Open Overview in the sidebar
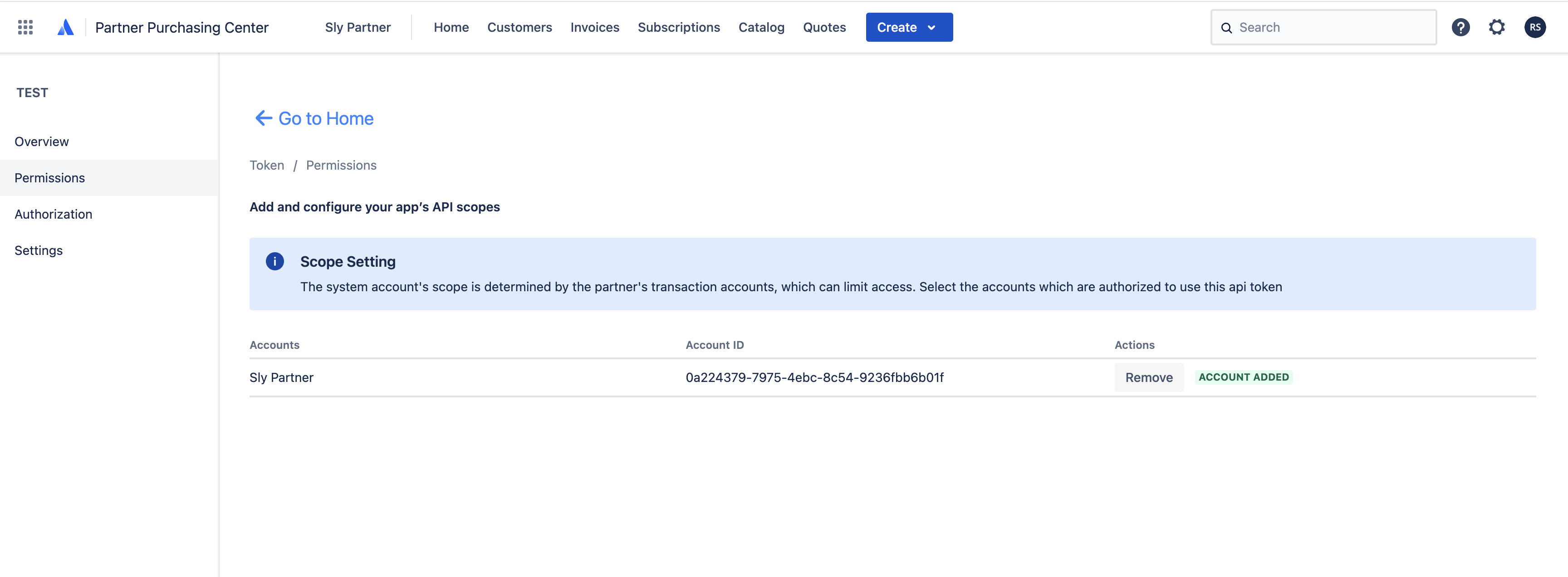Image resolution: width=1568 pixels, height=577 pixels. pyautogui.click(x=41, y=141)
